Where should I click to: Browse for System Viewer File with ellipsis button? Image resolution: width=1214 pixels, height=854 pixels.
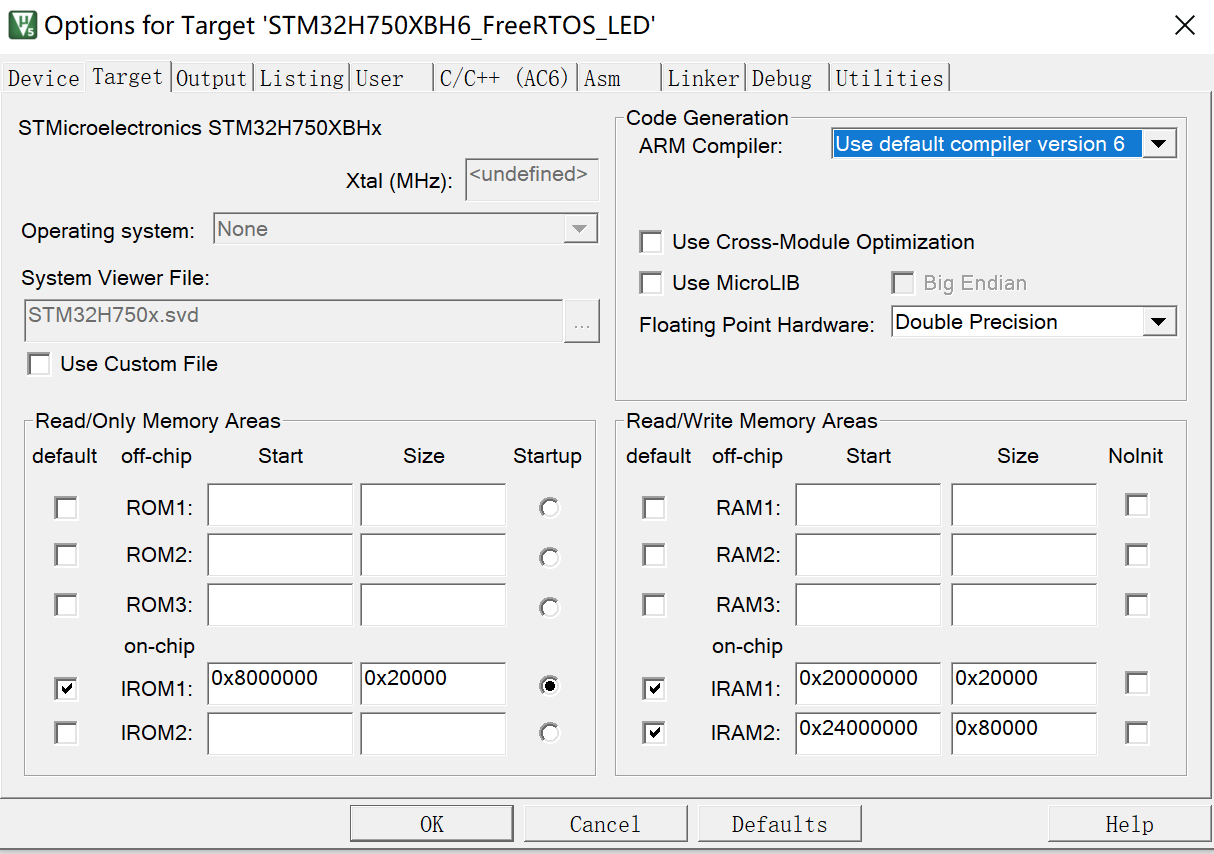pos(582,322)
